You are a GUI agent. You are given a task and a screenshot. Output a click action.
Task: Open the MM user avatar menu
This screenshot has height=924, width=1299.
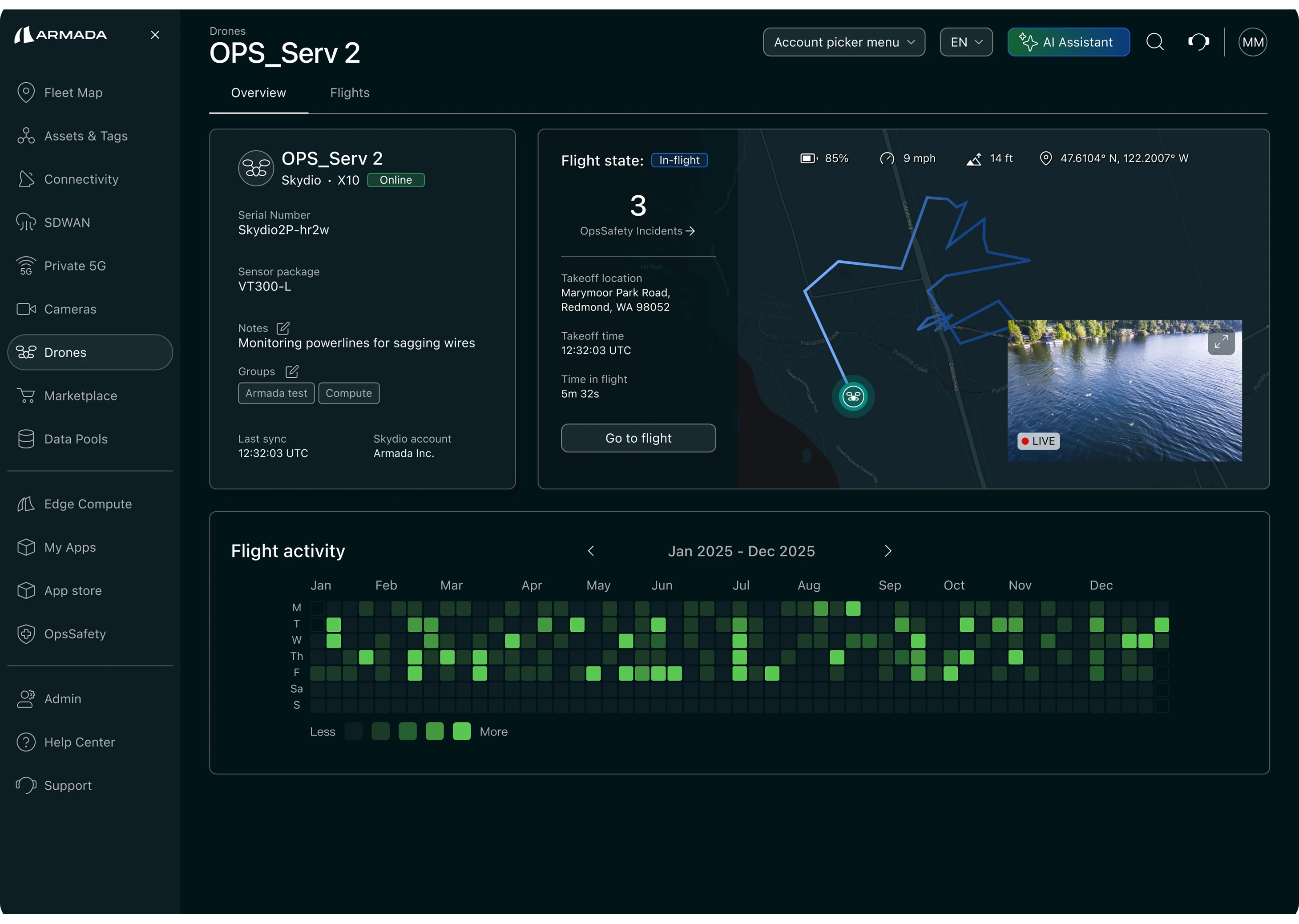coord(1252,42)
